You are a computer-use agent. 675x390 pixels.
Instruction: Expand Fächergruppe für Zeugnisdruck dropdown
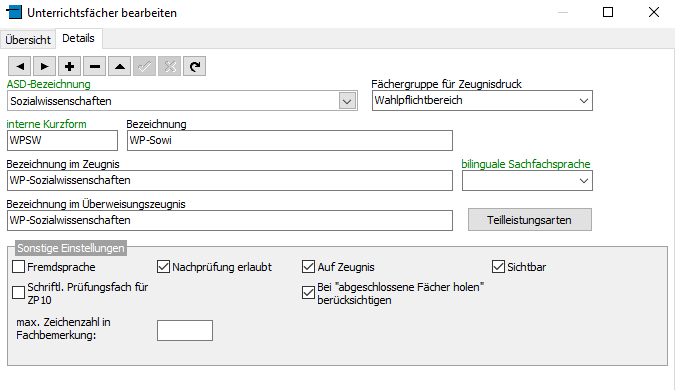[x=584, y=101]
